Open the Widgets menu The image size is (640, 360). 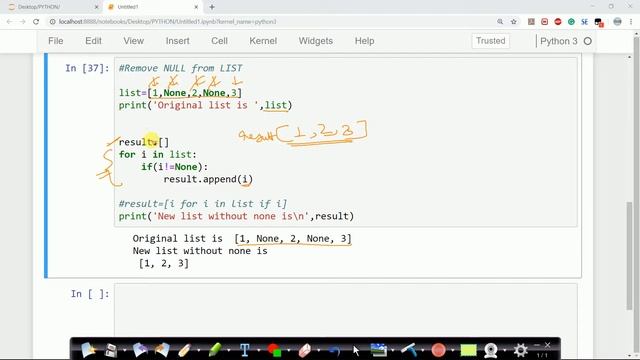point(316,41)
